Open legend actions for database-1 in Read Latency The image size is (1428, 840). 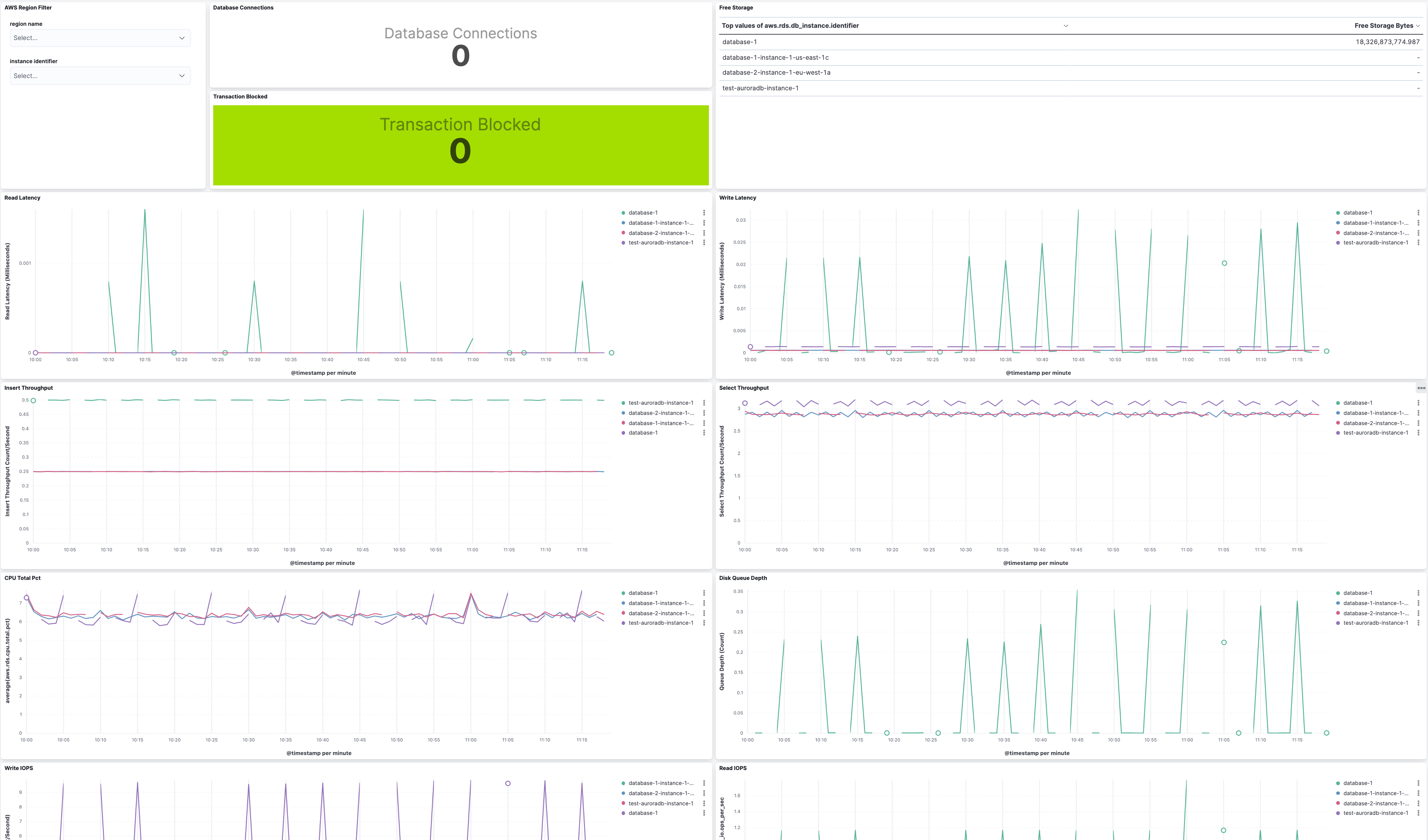(704, 213)
